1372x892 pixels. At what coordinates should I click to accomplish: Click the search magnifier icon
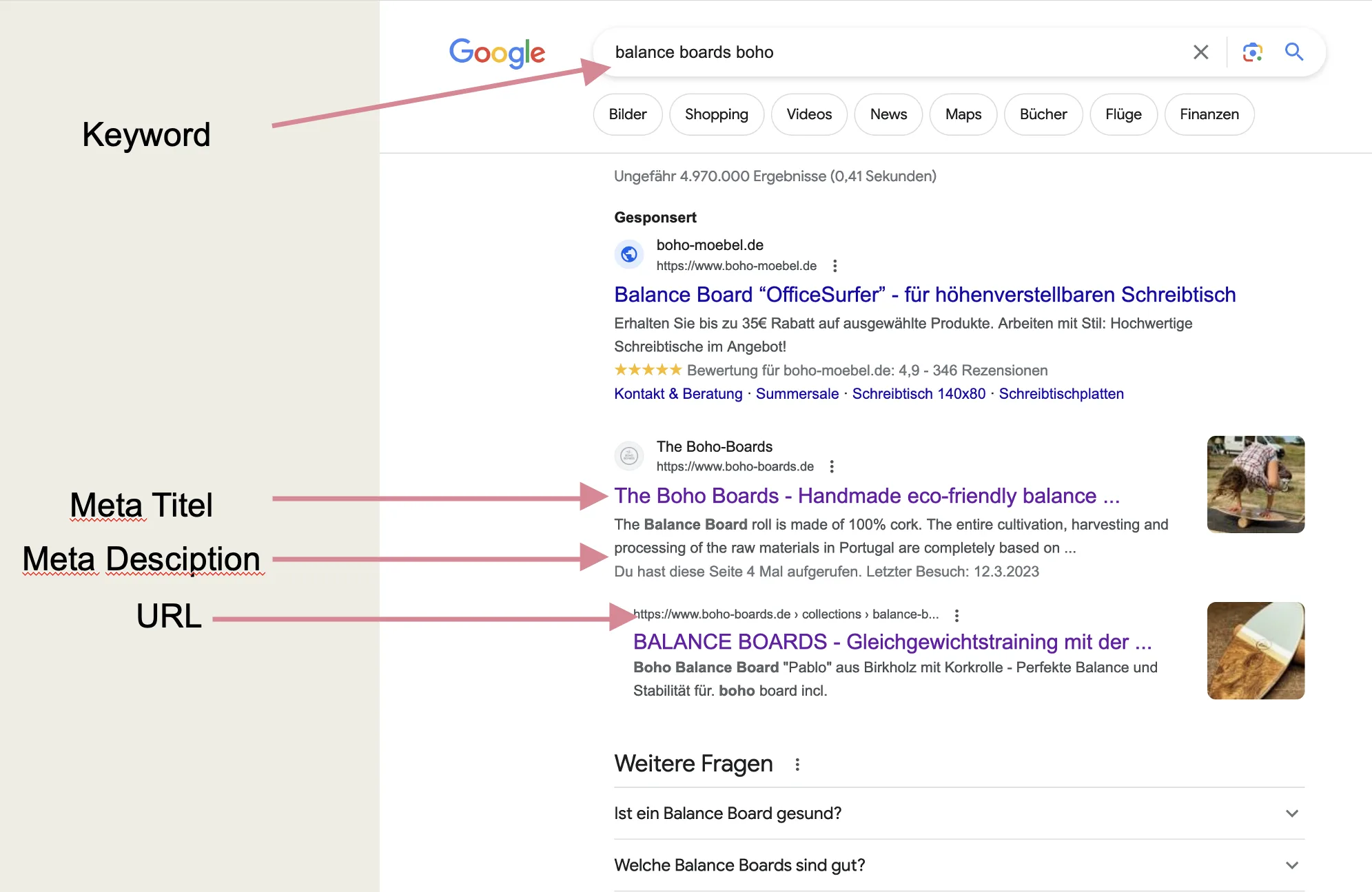point(1294,52)
